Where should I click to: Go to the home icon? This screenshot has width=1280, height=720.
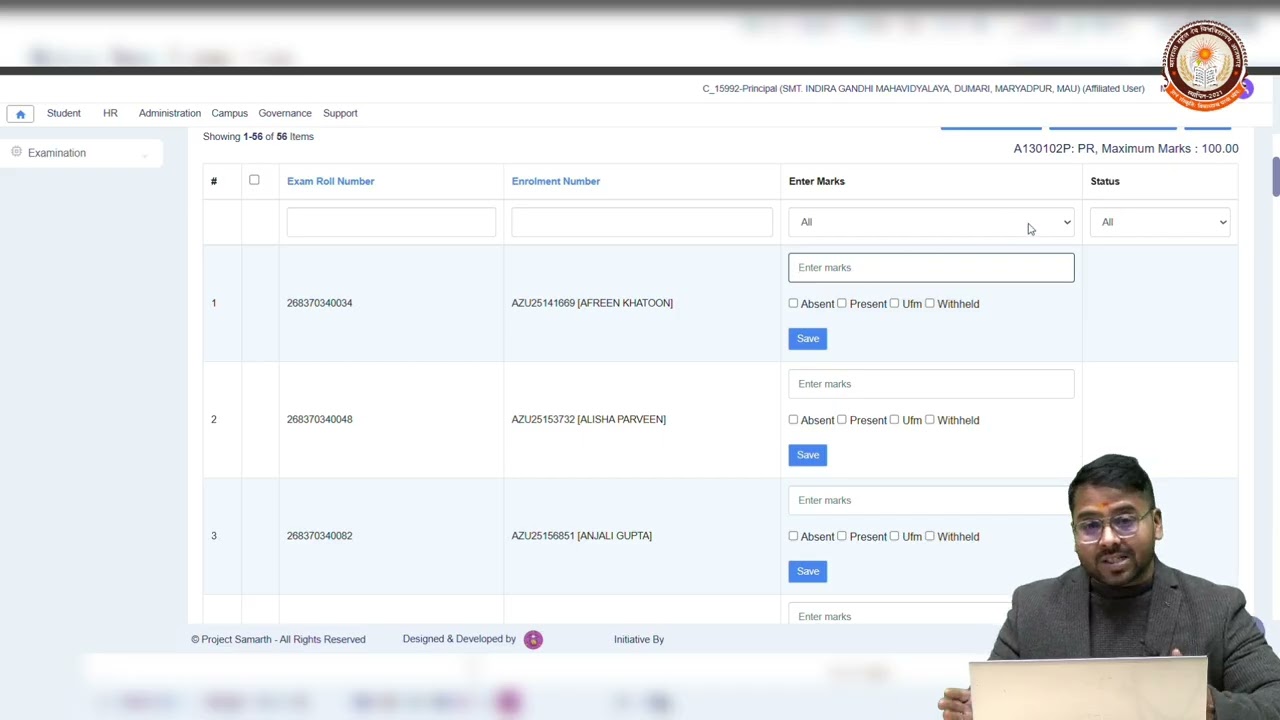[x=20, y=114]
